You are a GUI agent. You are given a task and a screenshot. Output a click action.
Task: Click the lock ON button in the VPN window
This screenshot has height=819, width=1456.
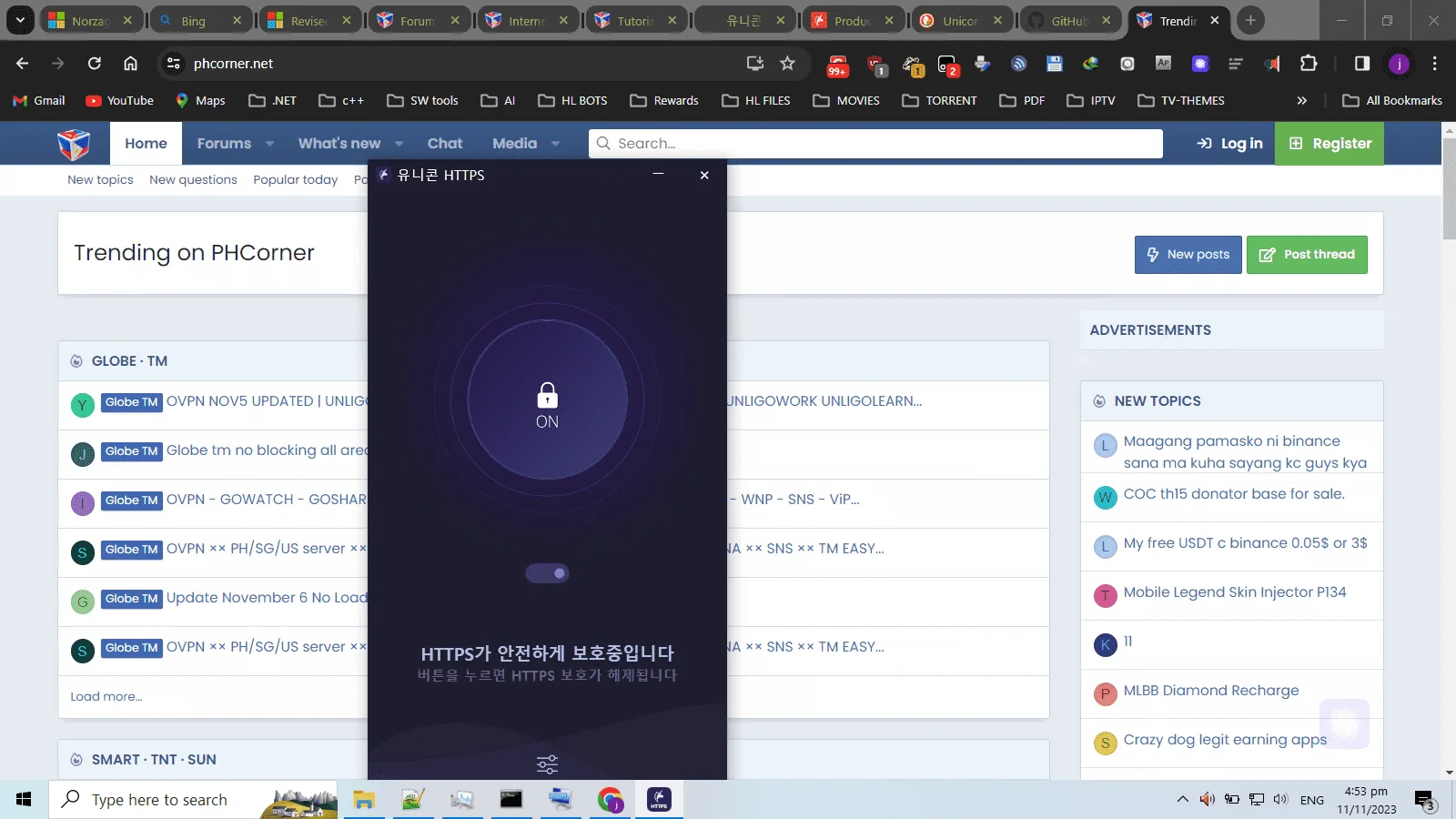pos(547,399)
